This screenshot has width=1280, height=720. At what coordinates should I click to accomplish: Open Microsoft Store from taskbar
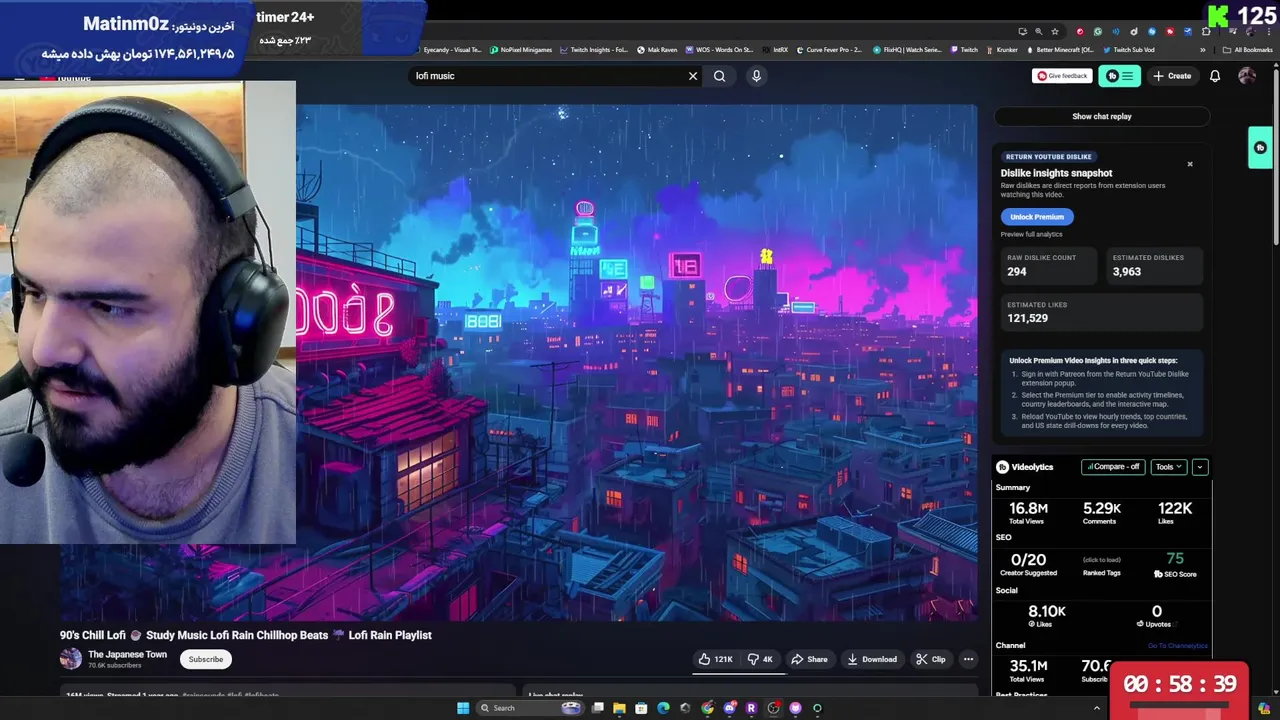pyautogui.click(x=641, y=708)
